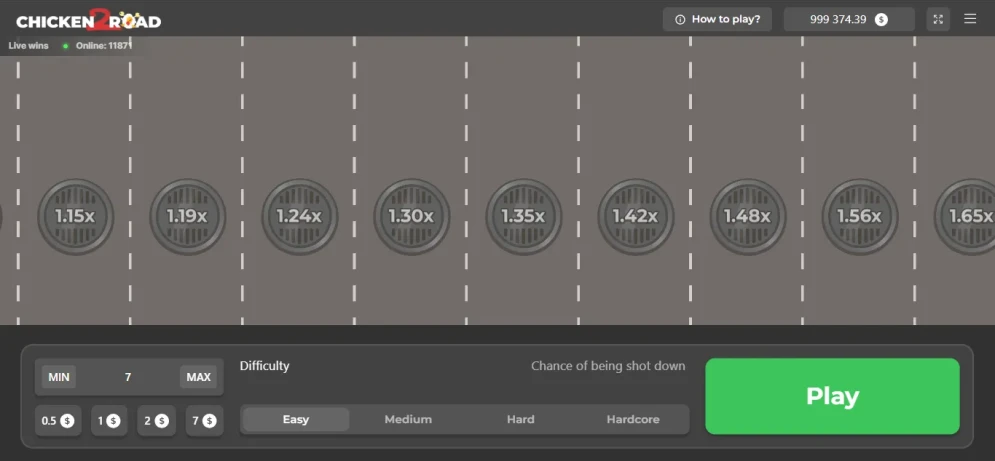Open the hamburger menu

pyautogui.click(x=970, y=19)
